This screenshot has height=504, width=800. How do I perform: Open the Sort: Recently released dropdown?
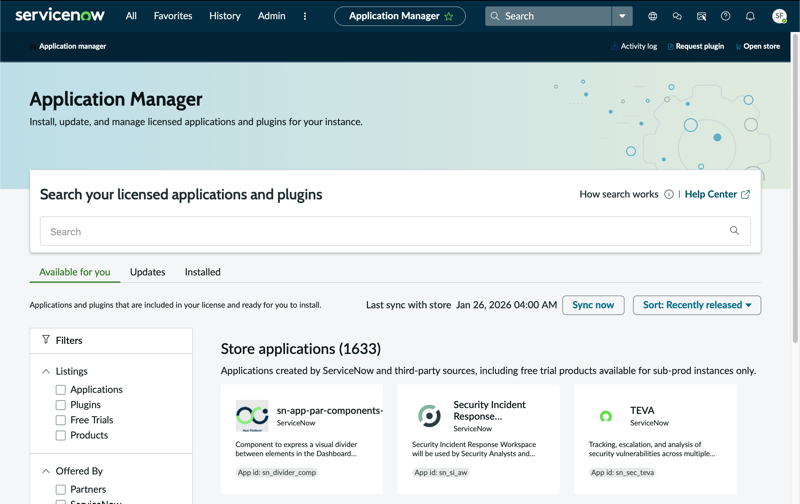[697, 305]
